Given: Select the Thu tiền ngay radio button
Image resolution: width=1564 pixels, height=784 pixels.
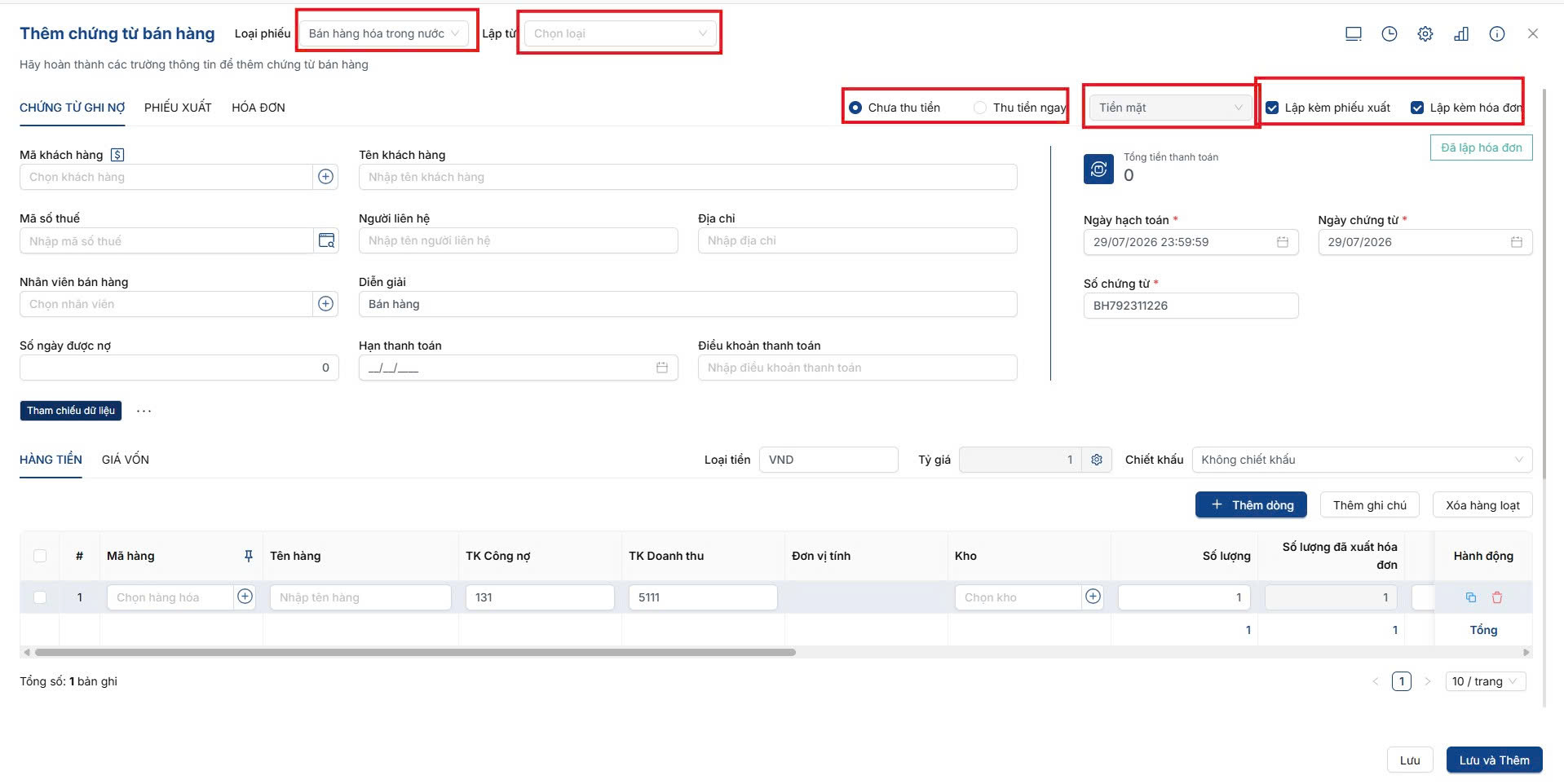Looking at the screenshot, I should (980, 108).
